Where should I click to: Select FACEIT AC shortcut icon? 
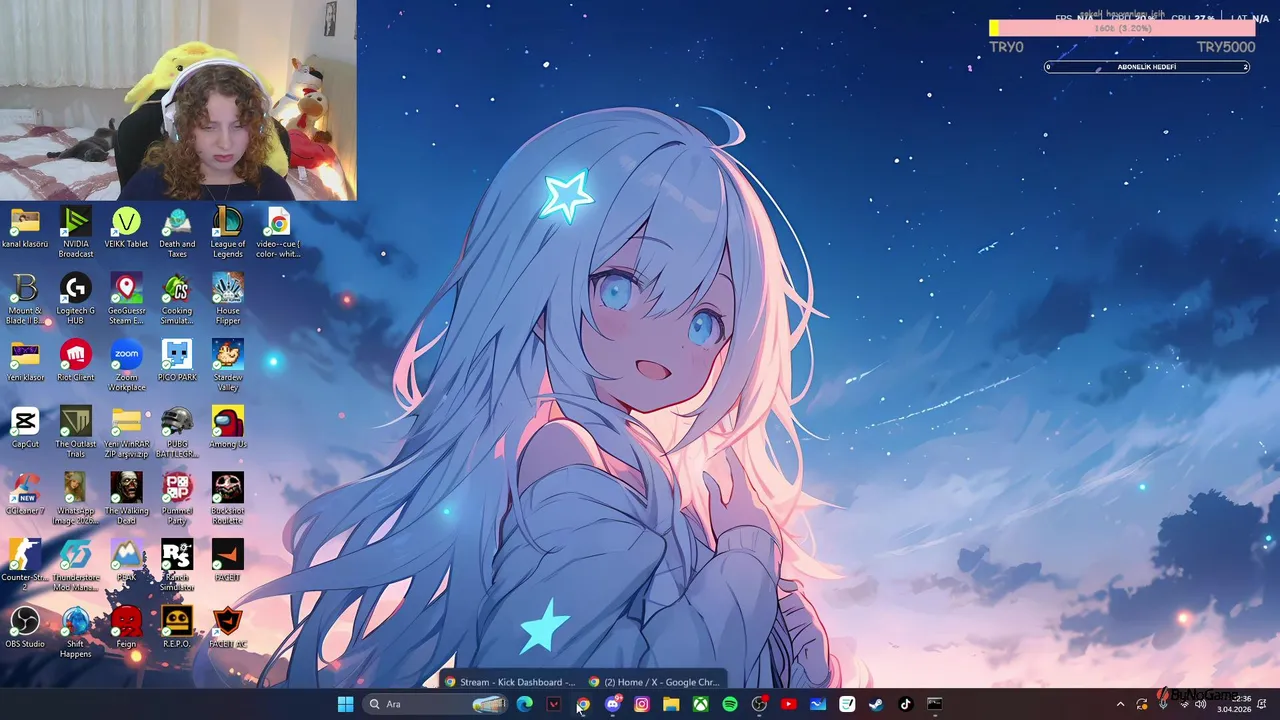228,629
